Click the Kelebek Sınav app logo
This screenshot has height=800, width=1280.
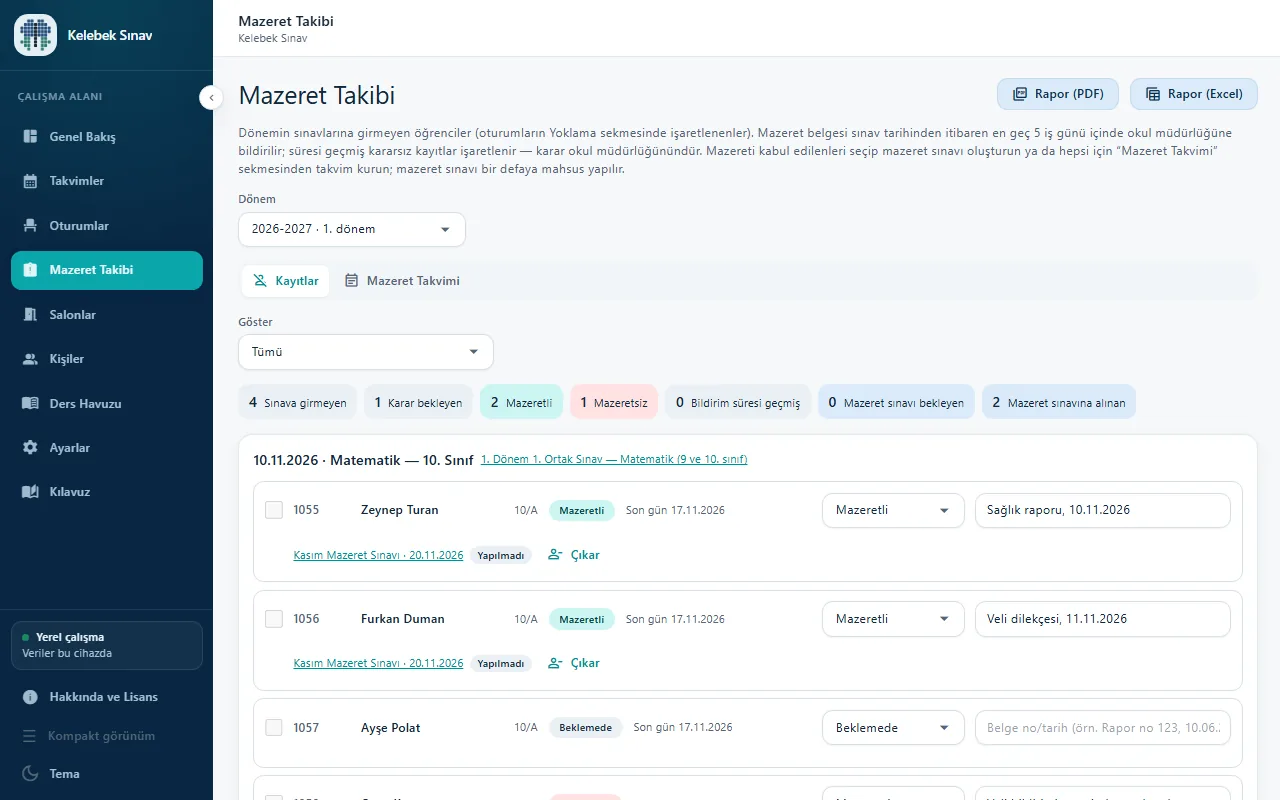pos(35,35)
